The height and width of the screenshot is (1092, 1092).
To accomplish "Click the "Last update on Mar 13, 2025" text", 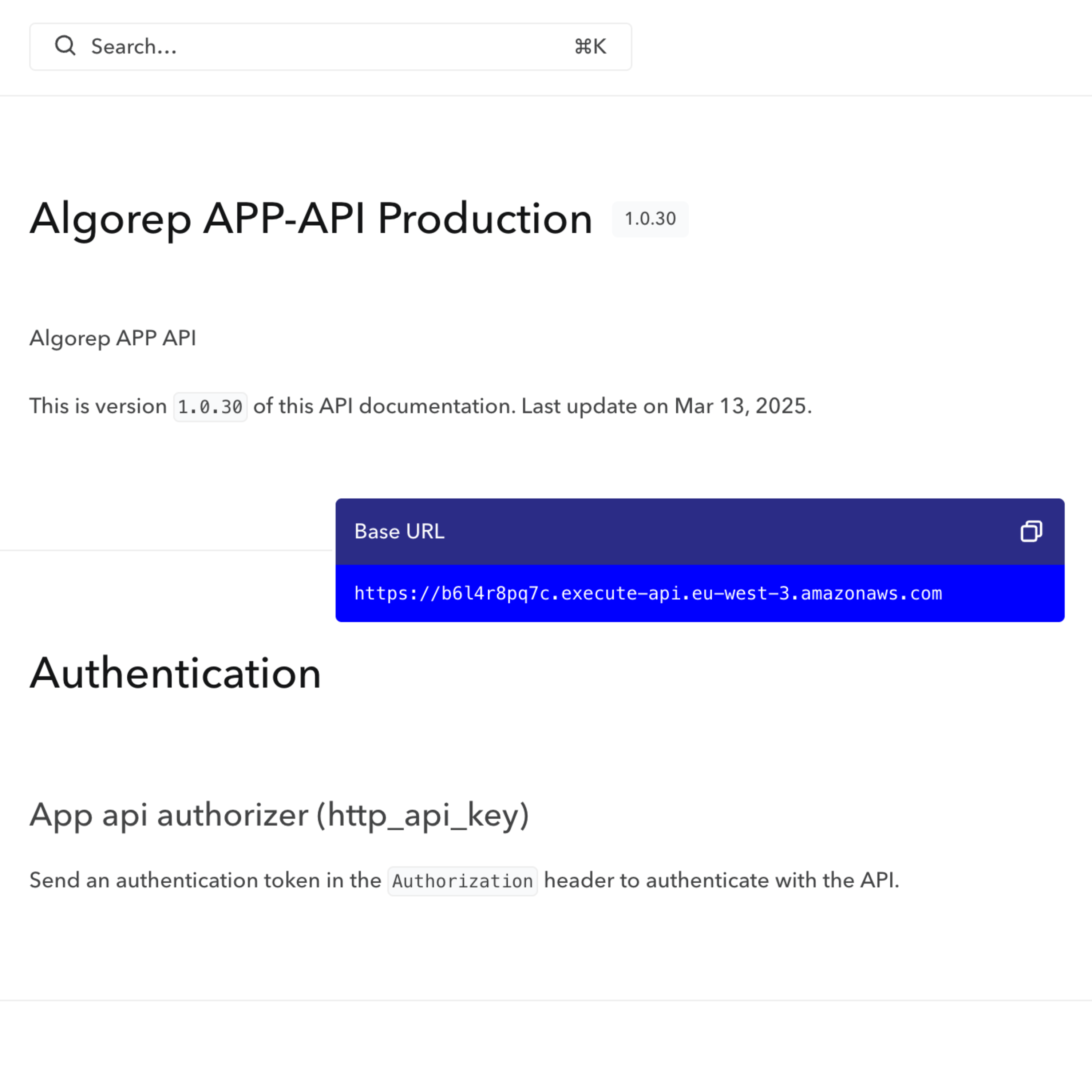I will pos(666,406).
